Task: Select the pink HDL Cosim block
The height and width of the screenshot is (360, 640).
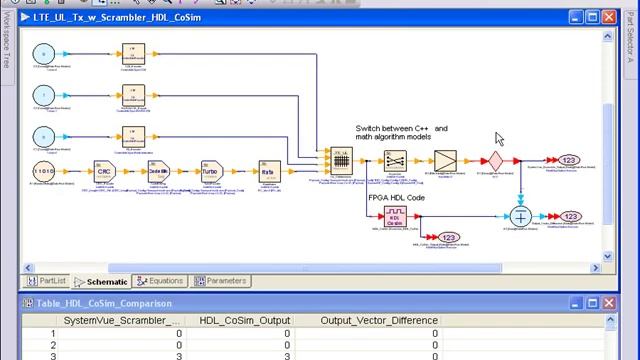Action: pyautogui.click(x=395, y=216)
